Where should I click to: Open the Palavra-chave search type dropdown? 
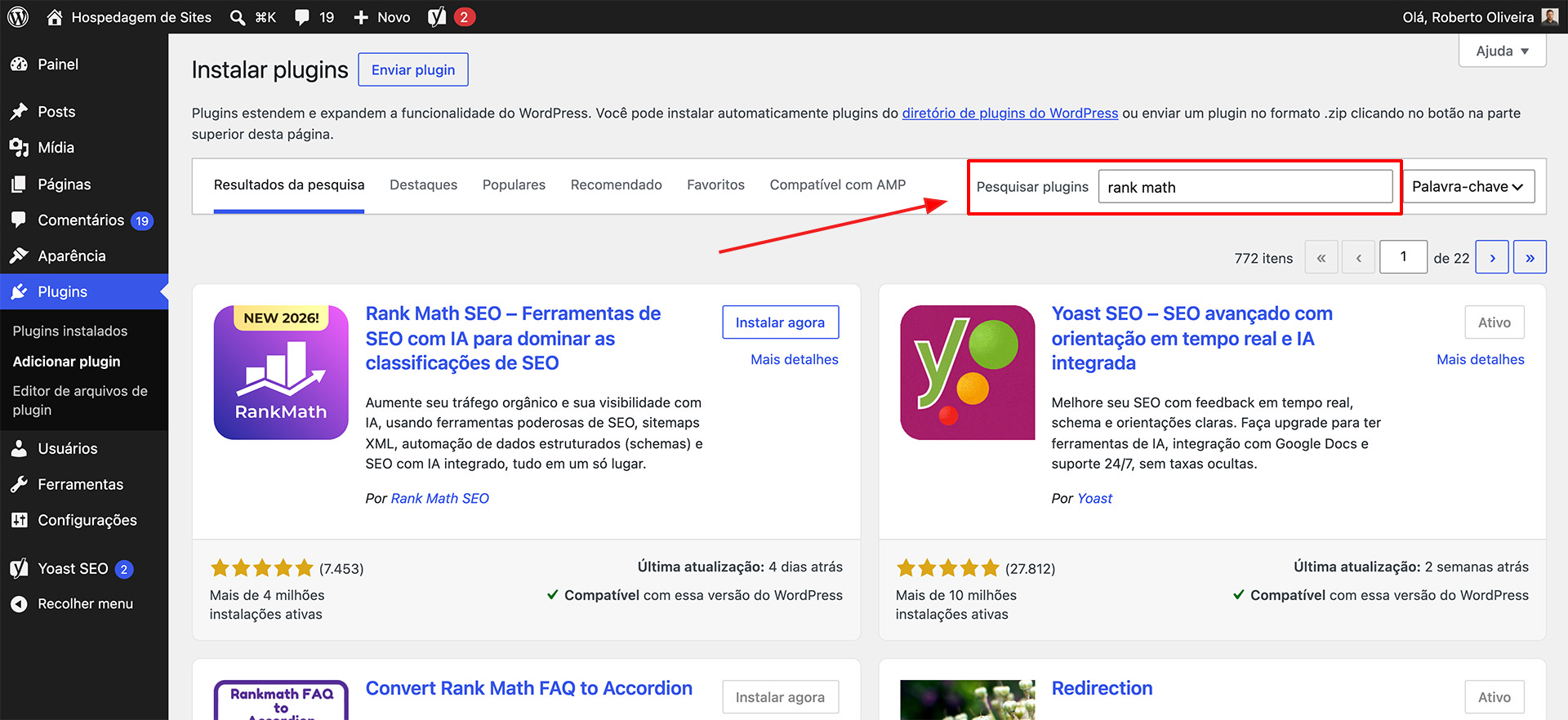coord(1468,186)
